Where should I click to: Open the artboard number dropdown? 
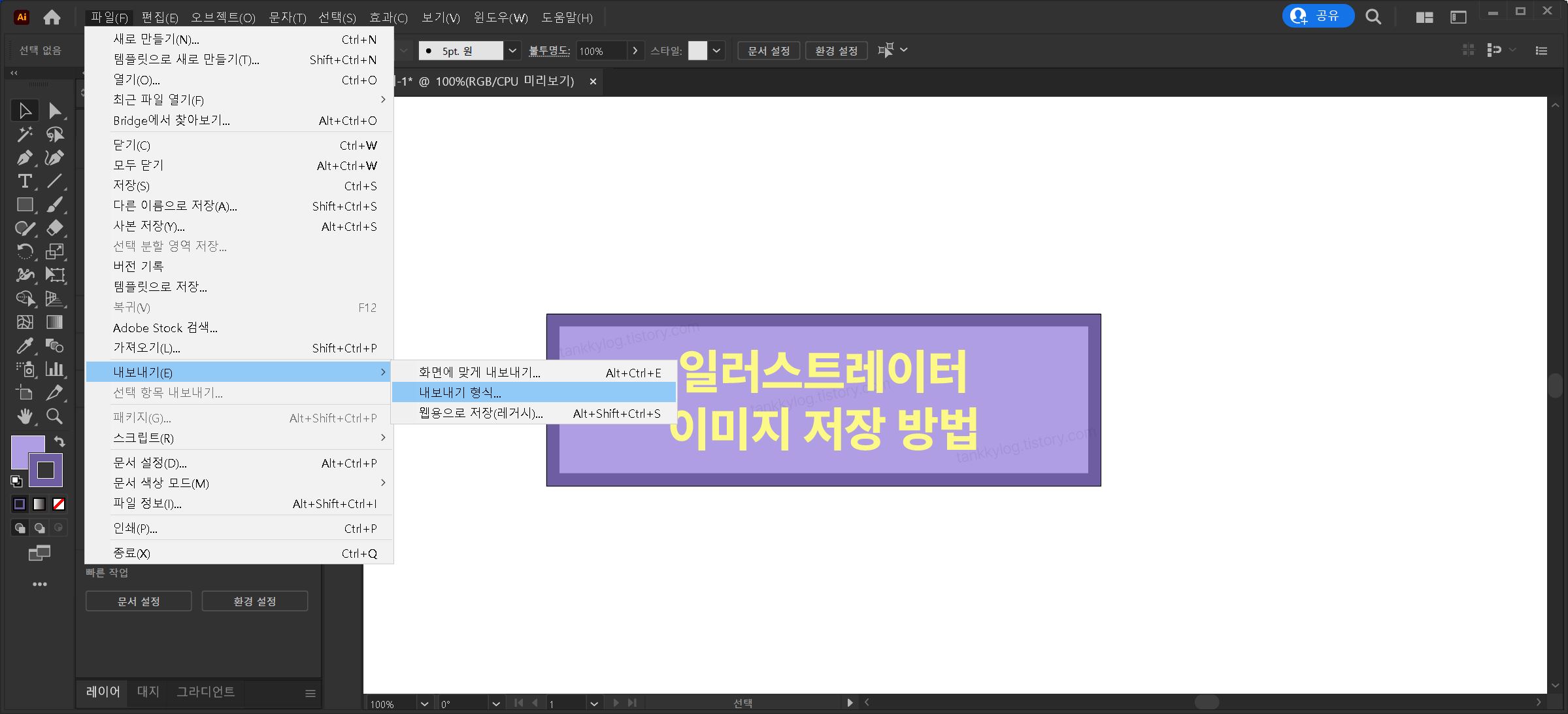[x=593, y=704]
